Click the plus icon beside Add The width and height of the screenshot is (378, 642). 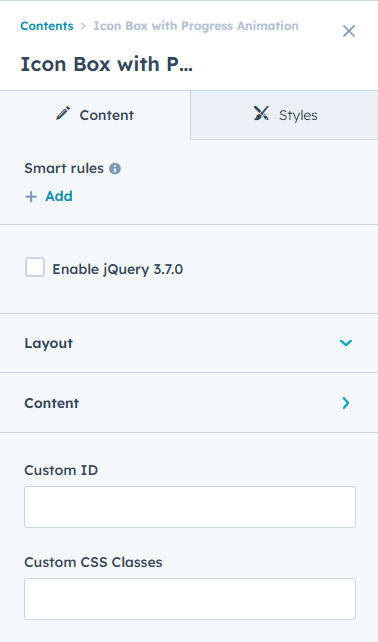[x=31, y=197]
